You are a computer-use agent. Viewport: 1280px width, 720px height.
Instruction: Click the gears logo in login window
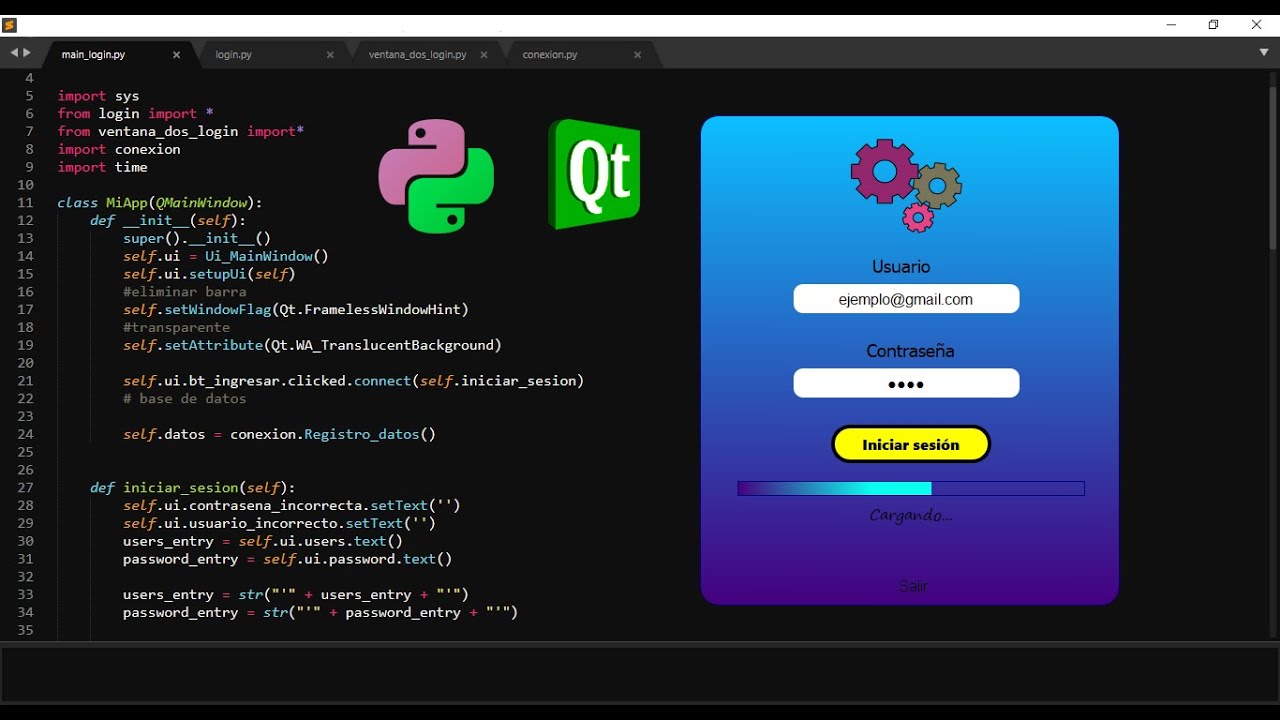click(906, 185)
